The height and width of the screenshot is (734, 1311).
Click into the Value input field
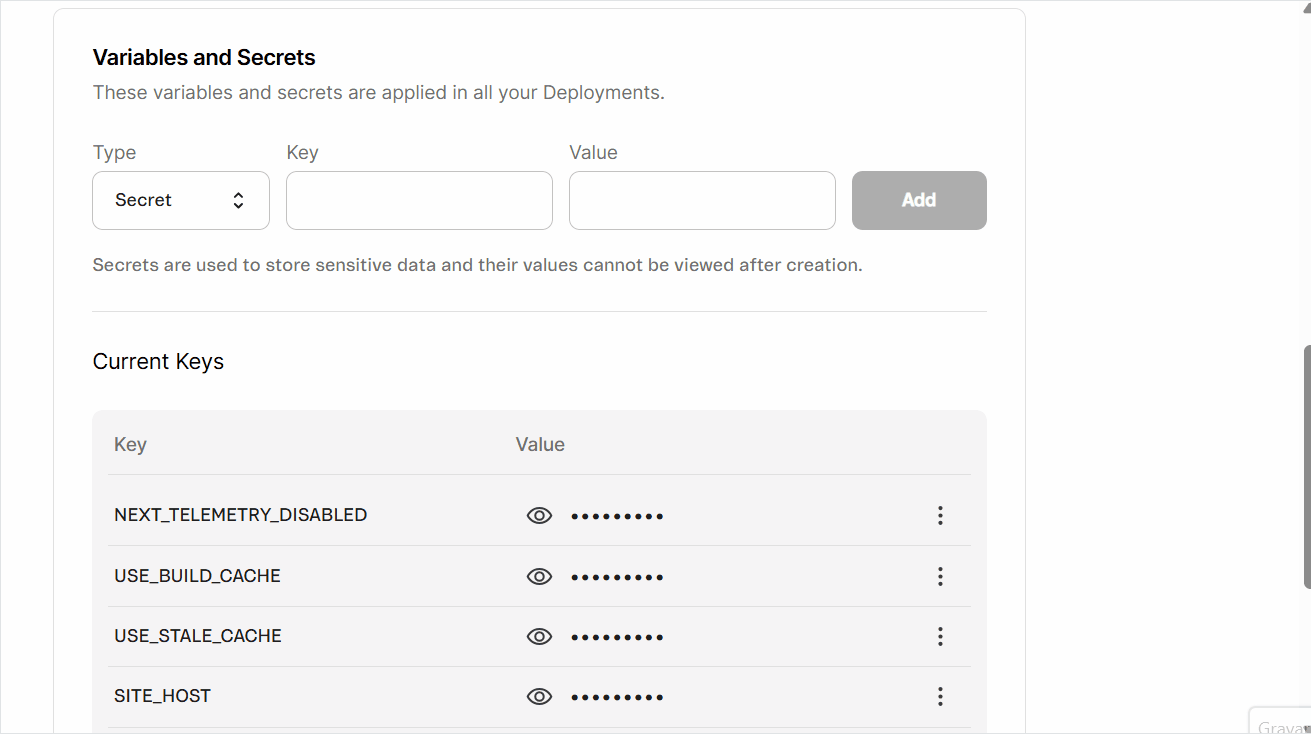[x=702, y=200]
